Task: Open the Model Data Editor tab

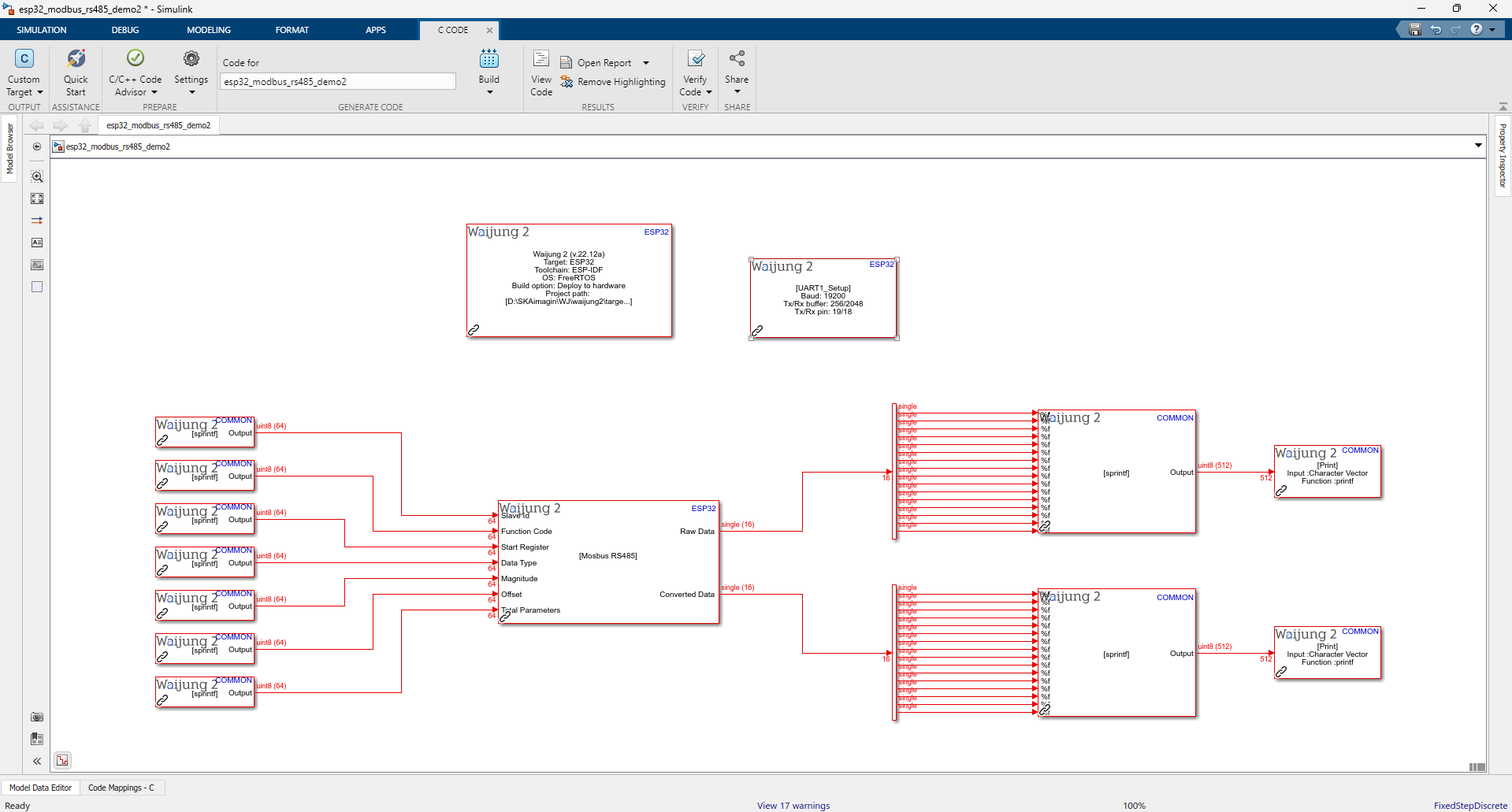Action: click(x=40, y=788)
